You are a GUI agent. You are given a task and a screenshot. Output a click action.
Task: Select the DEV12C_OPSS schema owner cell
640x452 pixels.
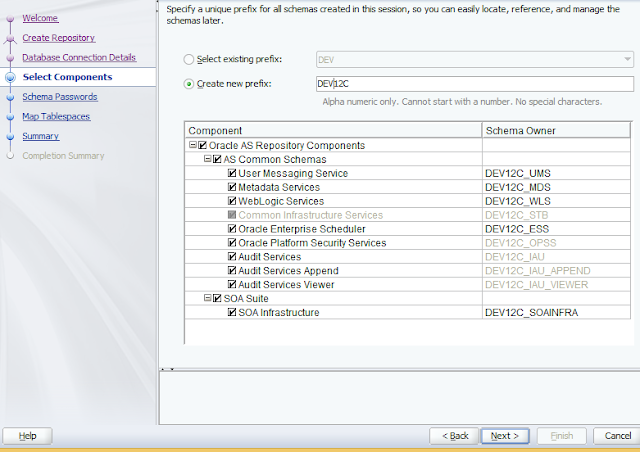point(556,243)
